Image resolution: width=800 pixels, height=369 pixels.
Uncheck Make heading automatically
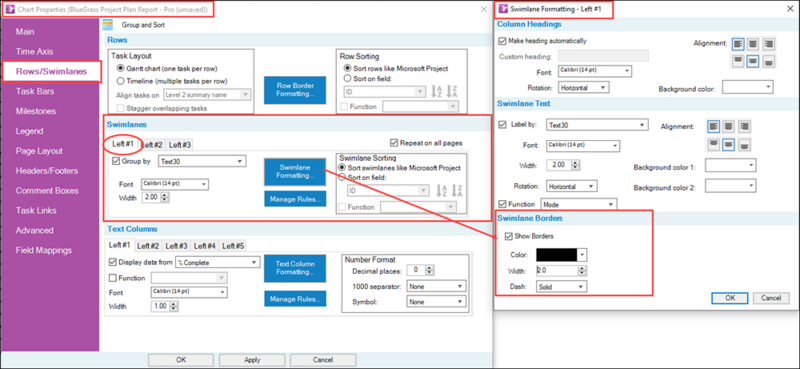503,41
